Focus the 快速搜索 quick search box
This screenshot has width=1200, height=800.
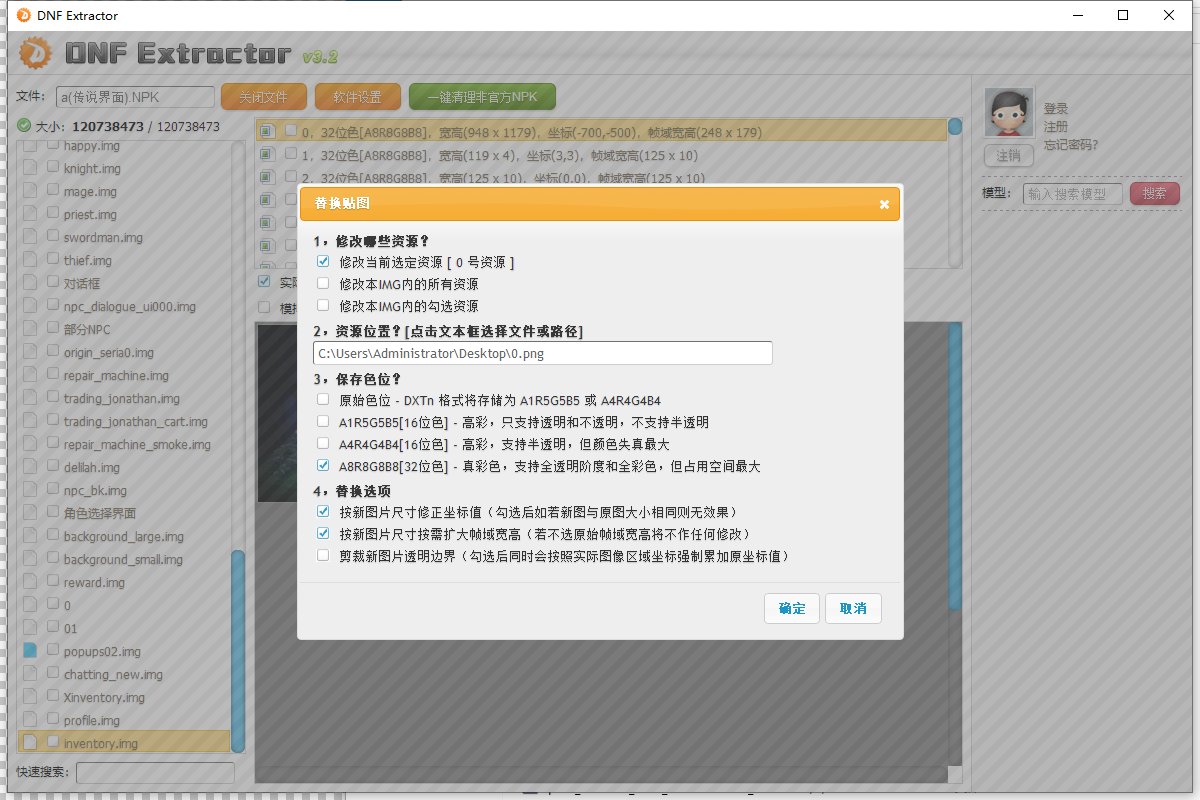155,772
